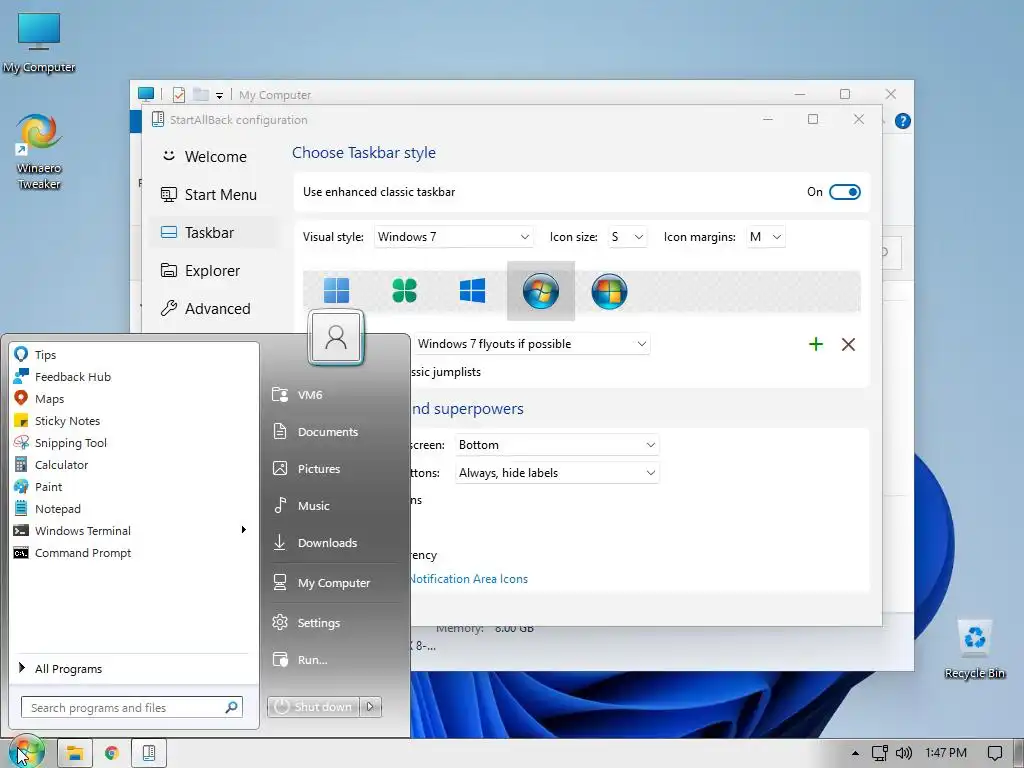Screen dimensions: 1024x768
Task: Select the Windows 11 start button style
Action: click(x=336, y=291)
